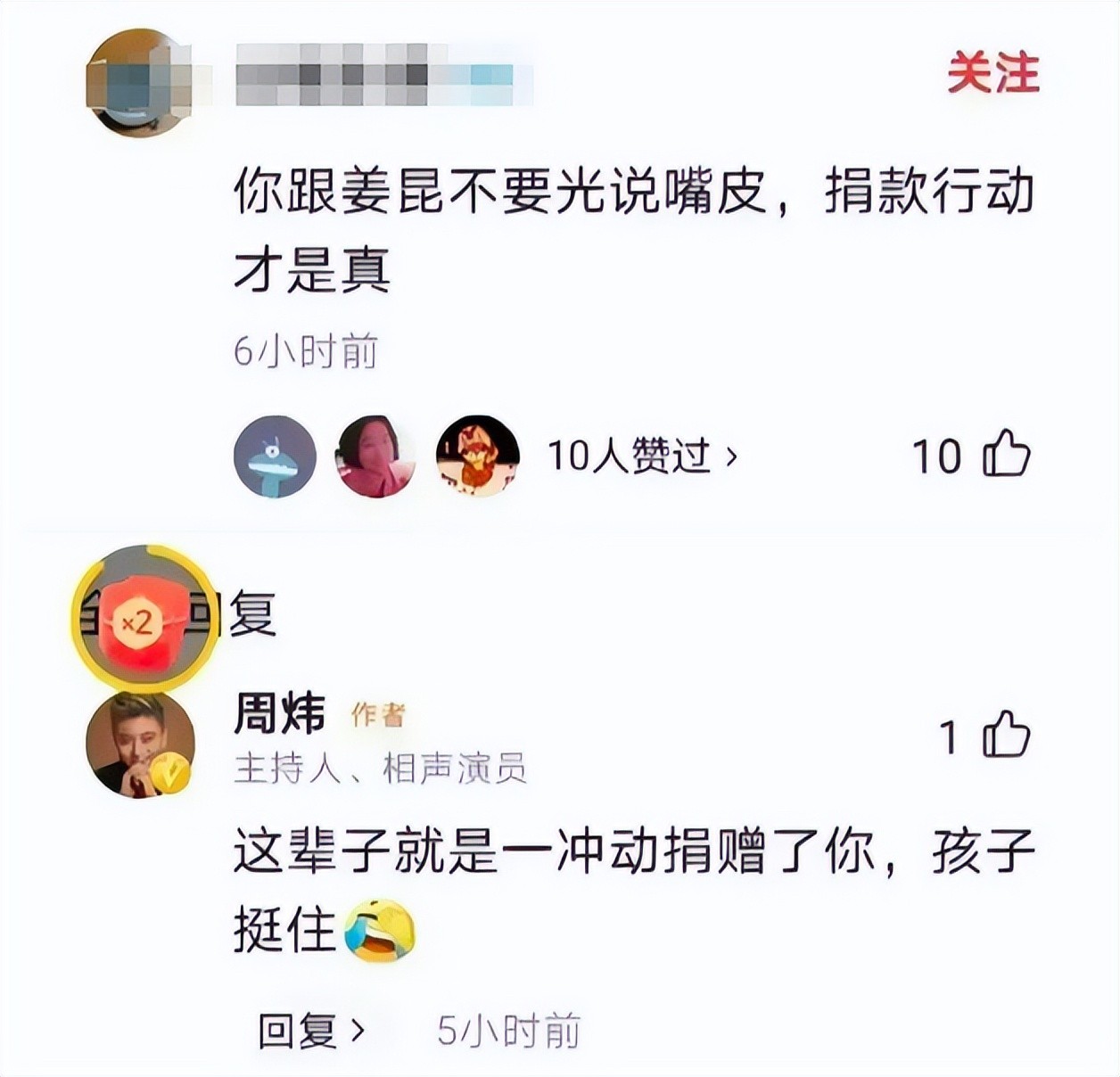Tap the top comment text about 捐款行动
This screenshot has height=1077, width=1120.
[634, 230]
